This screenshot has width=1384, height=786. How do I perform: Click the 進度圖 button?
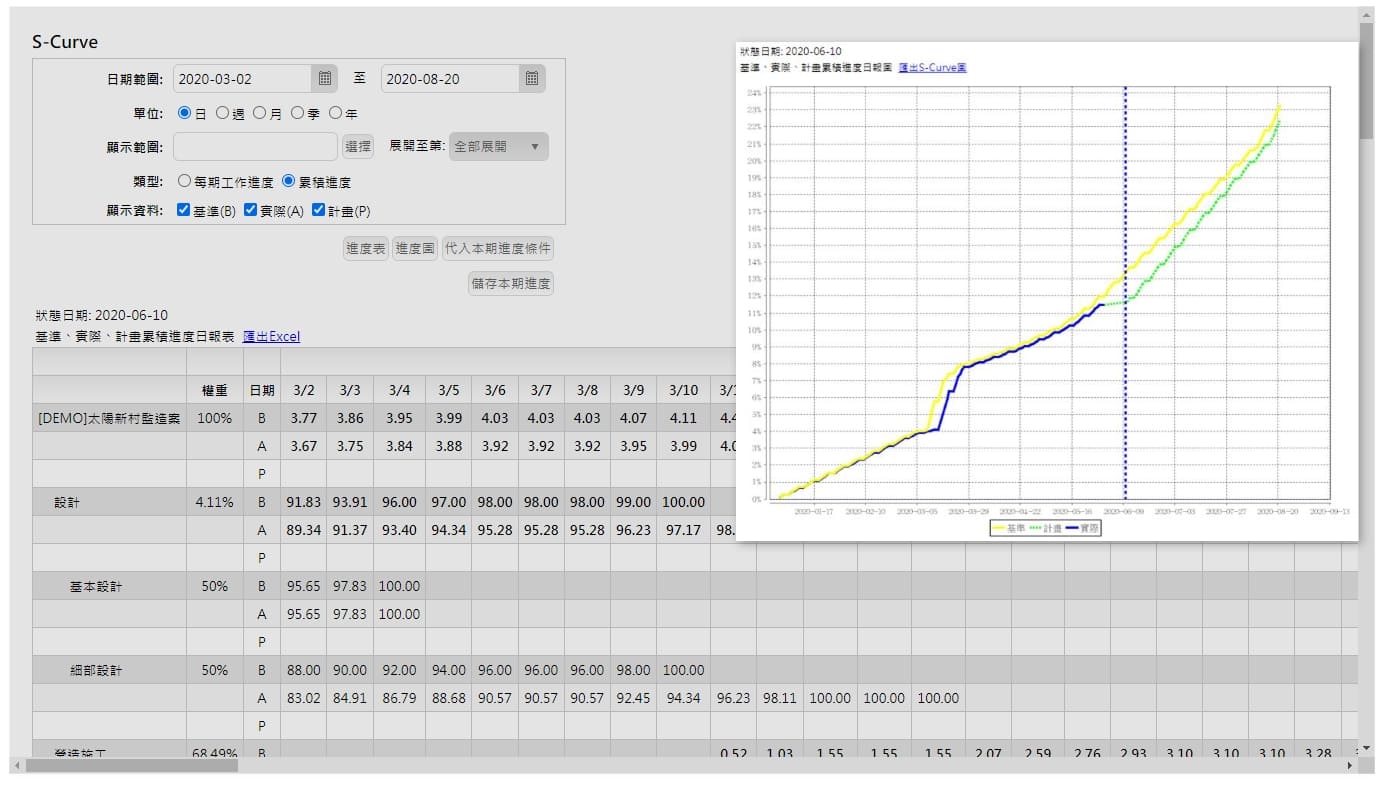point(415,249)
